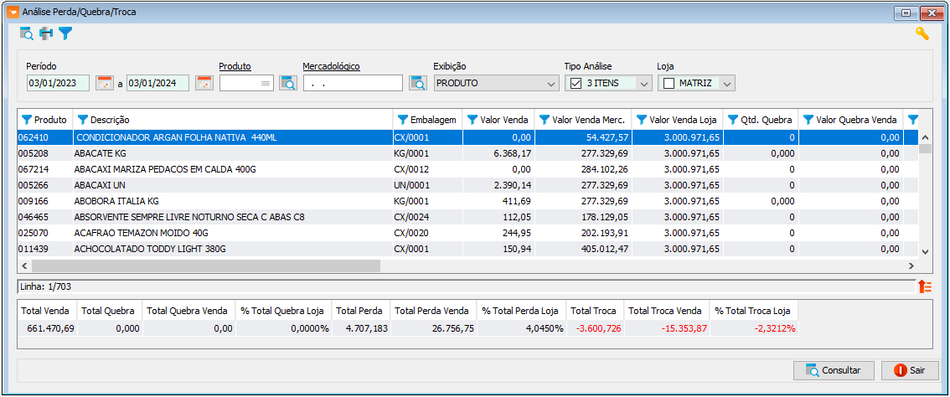Open the Tipo Análise dropdown arrow

[x=644, y=83]
